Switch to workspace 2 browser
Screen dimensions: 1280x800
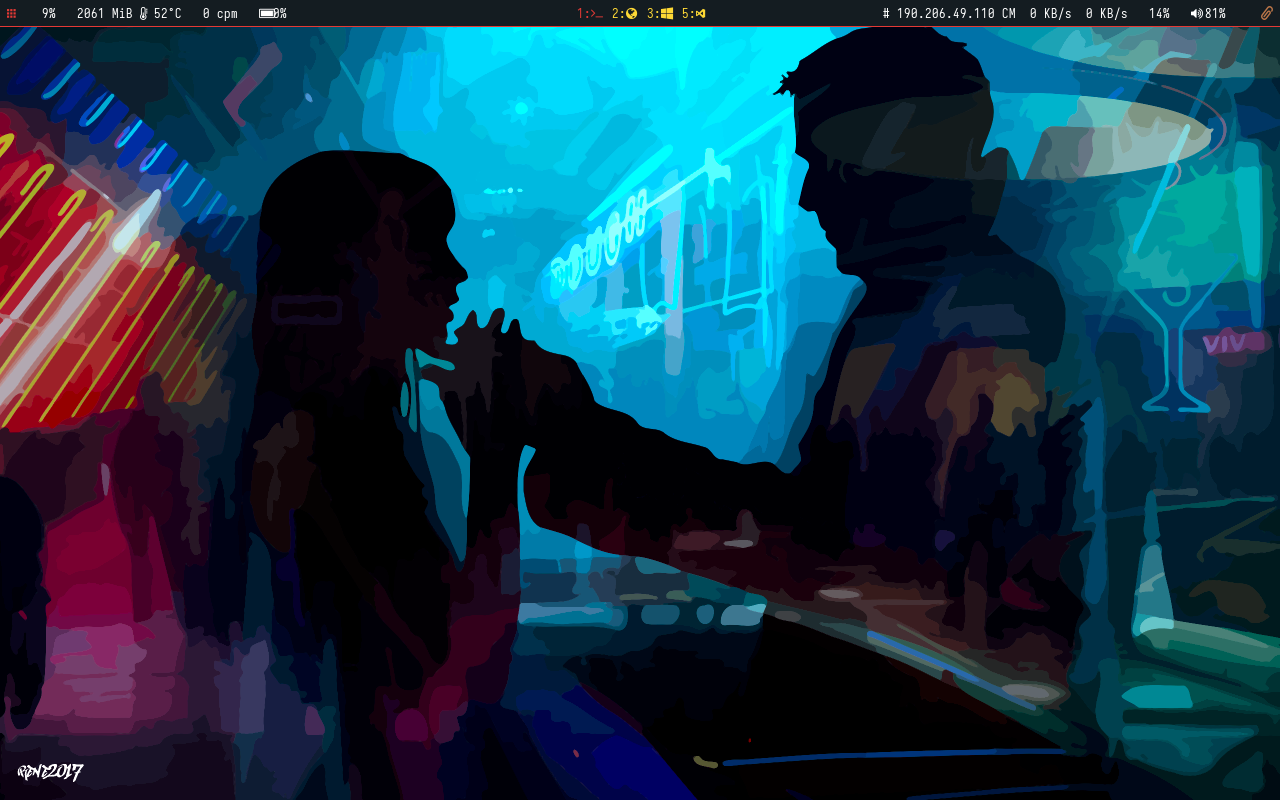[625, 13]
